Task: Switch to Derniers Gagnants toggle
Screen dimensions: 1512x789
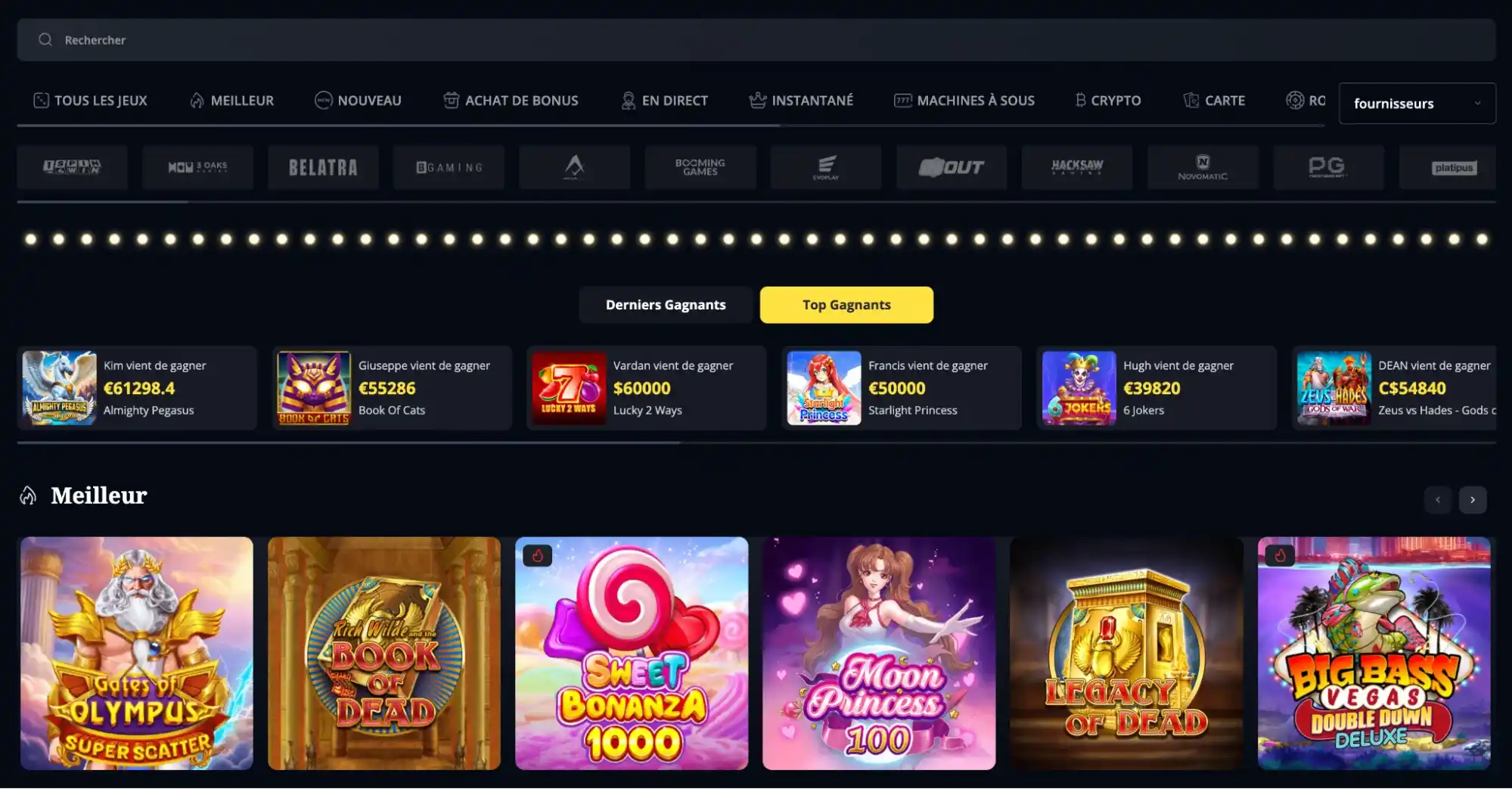Action: 666,305
